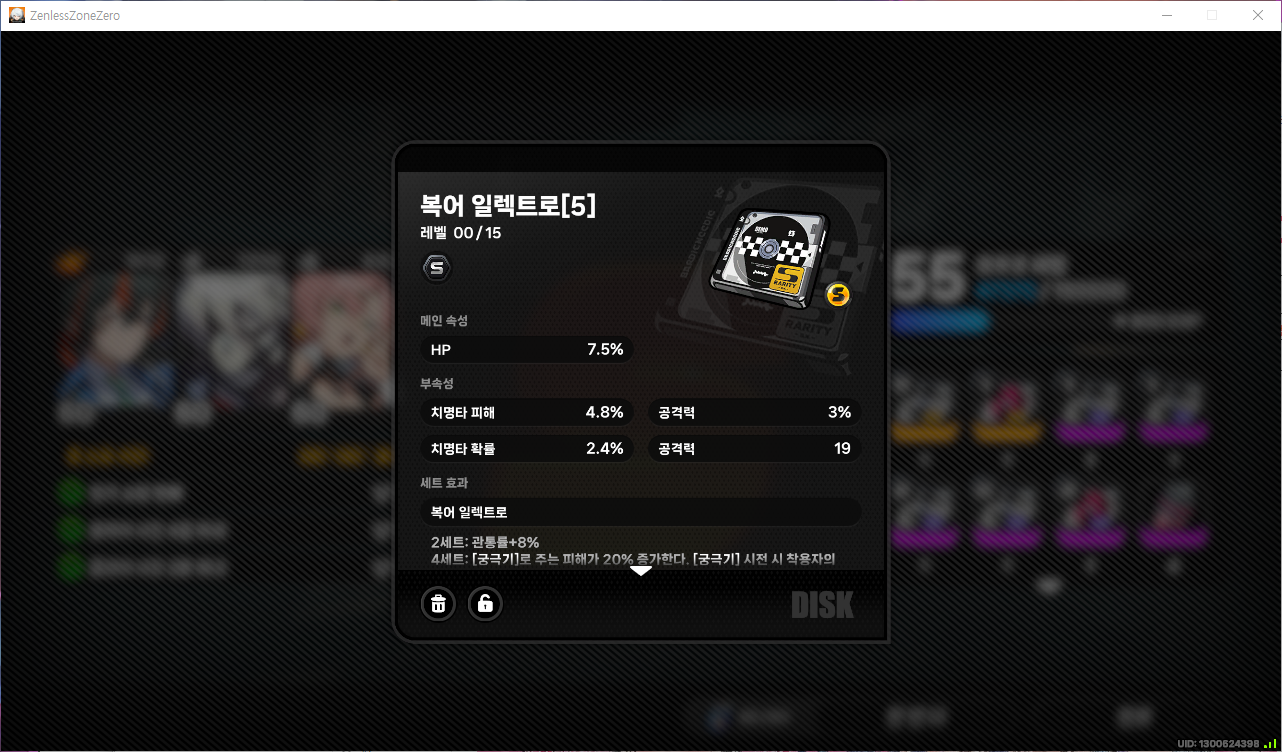The image size is (1282, 752).
Task: Click the gold S rarity coin icon
Action: (x=838, y=294)
